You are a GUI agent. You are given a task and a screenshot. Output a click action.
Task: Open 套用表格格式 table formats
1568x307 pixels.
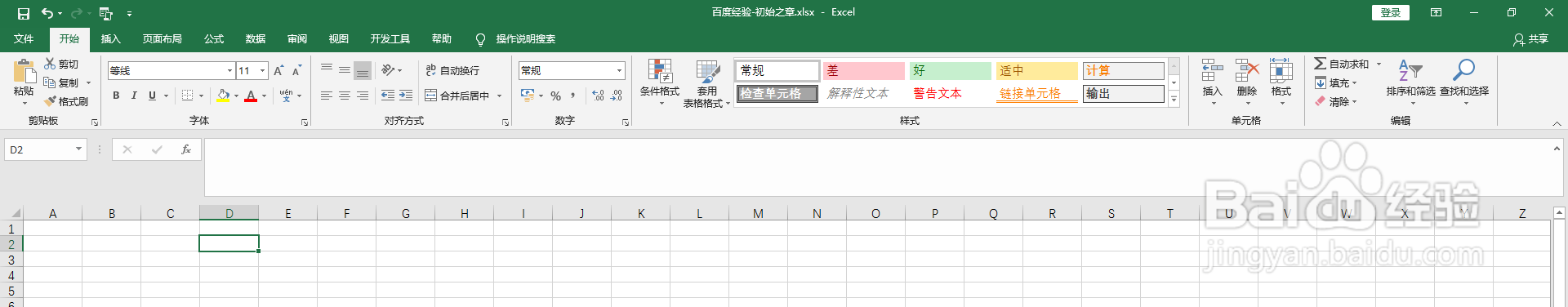pos(707,82)
